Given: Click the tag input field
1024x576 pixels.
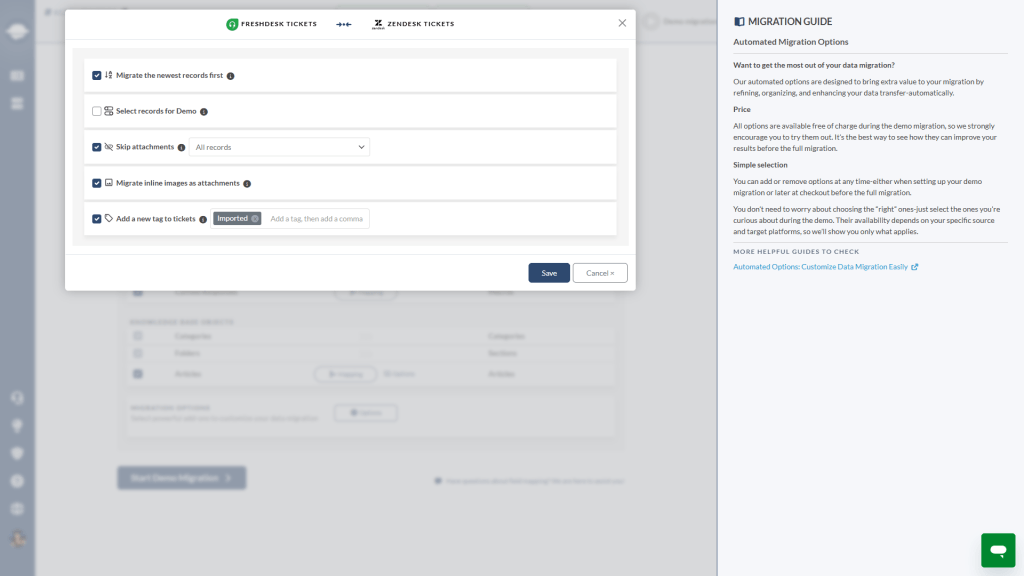Looking at the screenshot, I should click(x=317, y=219).
